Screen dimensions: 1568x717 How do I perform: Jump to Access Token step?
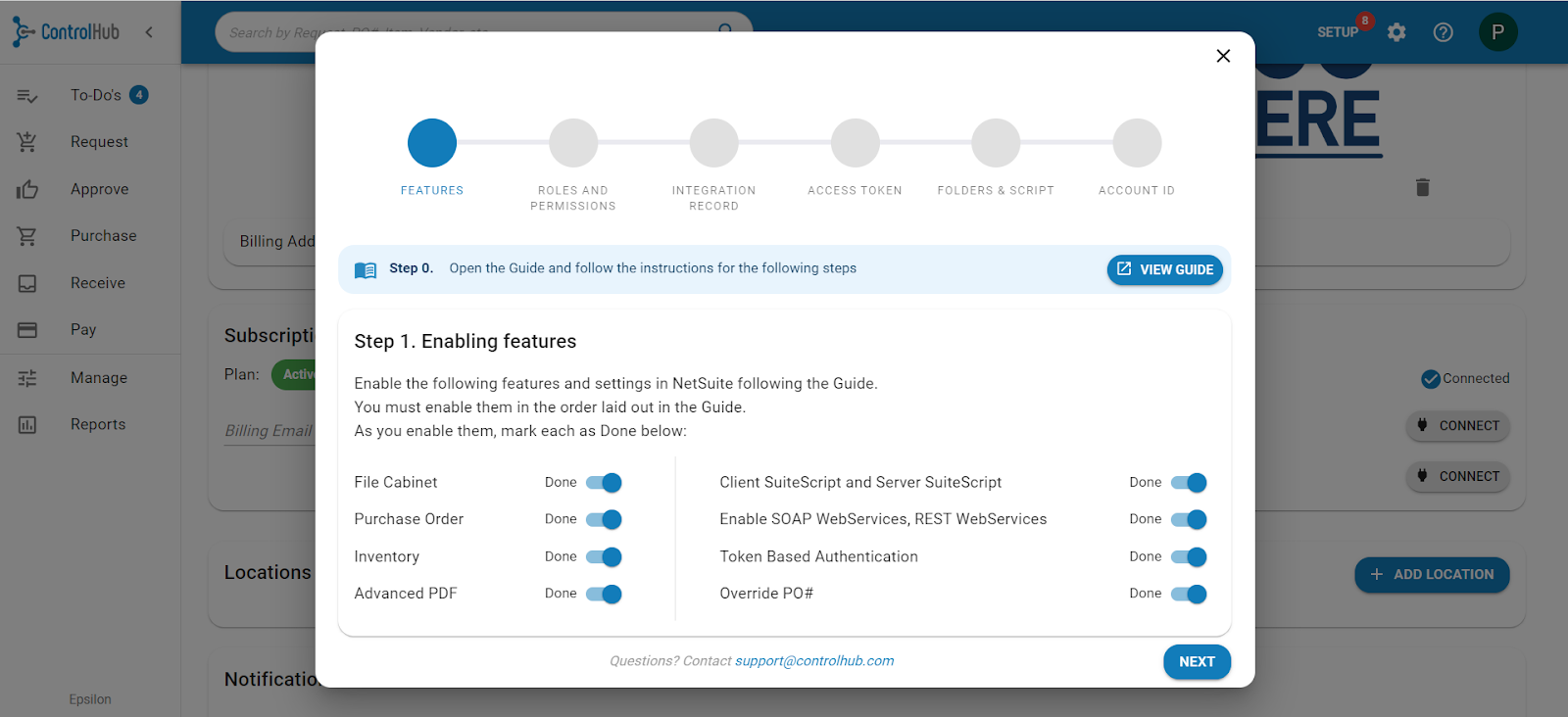click(x=856, y=143)
